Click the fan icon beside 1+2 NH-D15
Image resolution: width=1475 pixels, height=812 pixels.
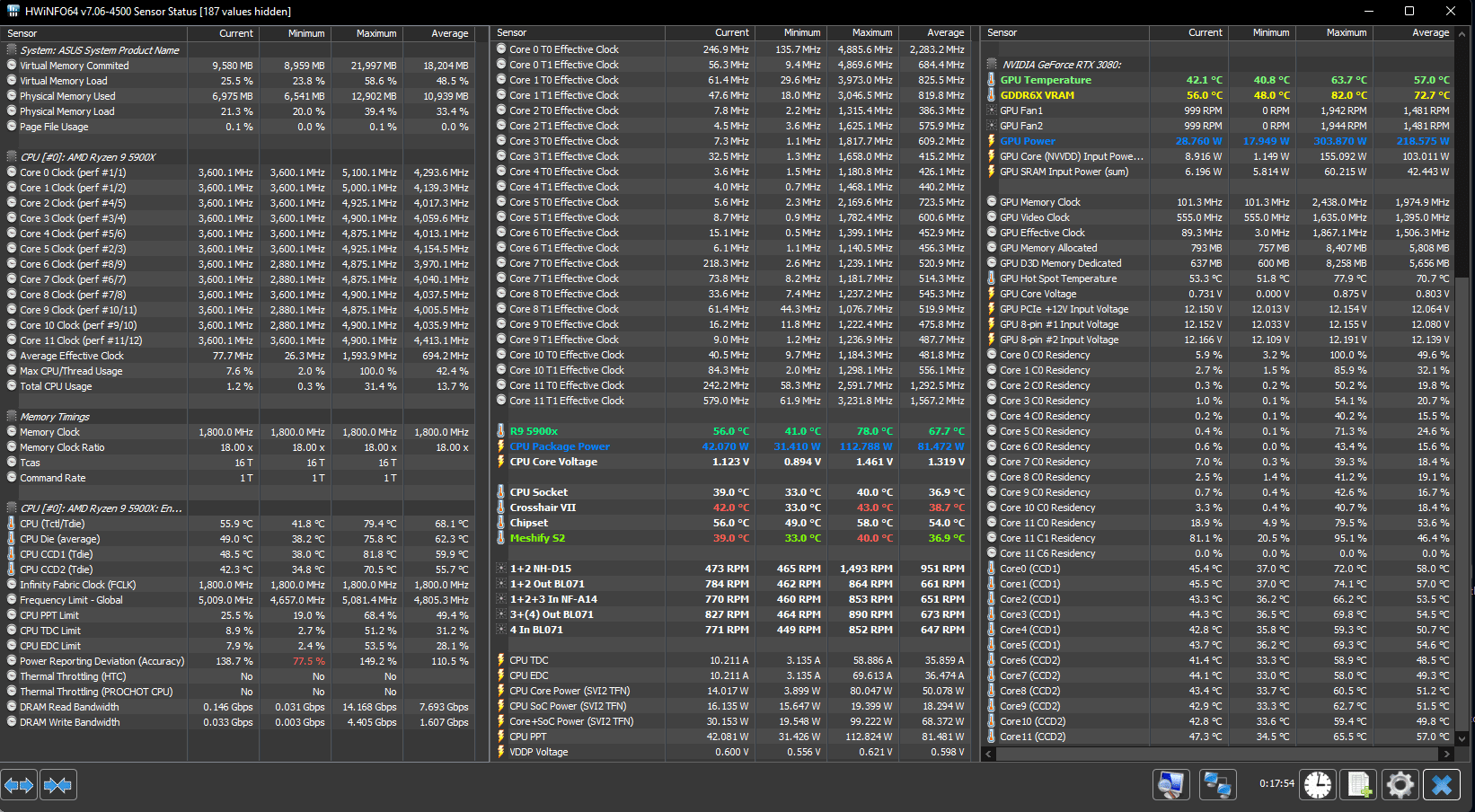[501, 569]
